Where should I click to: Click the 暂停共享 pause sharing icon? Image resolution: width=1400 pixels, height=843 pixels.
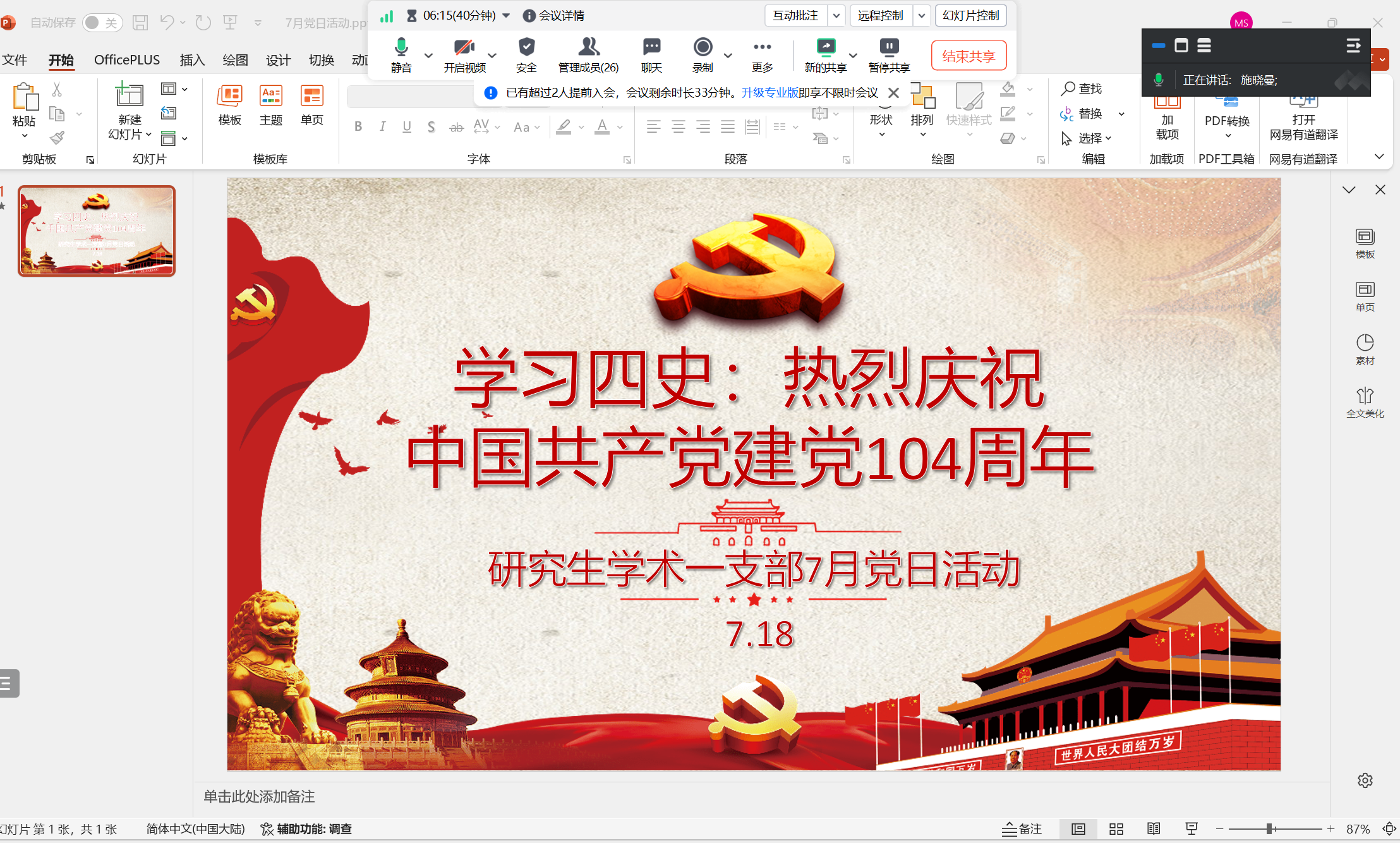pos(889,48)
